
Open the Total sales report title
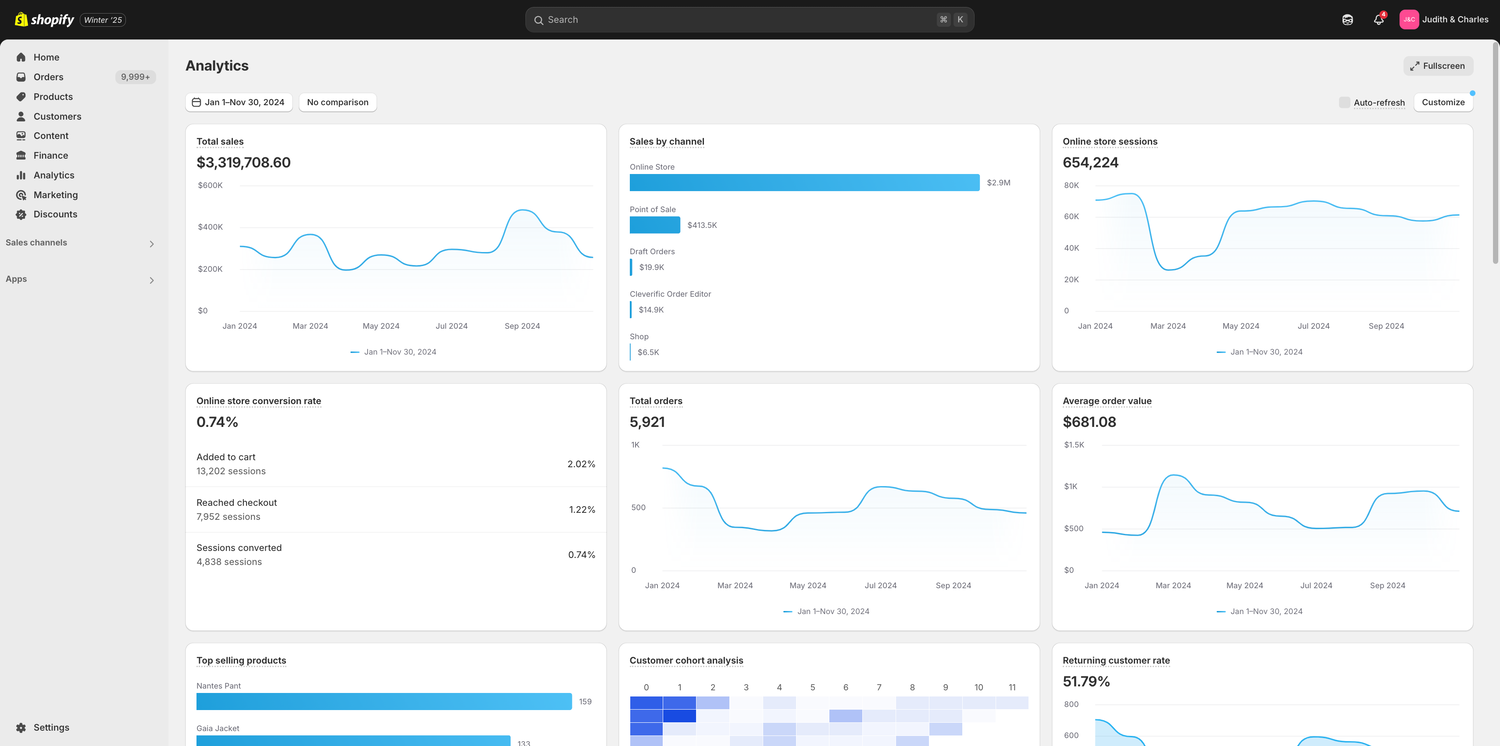220,142
